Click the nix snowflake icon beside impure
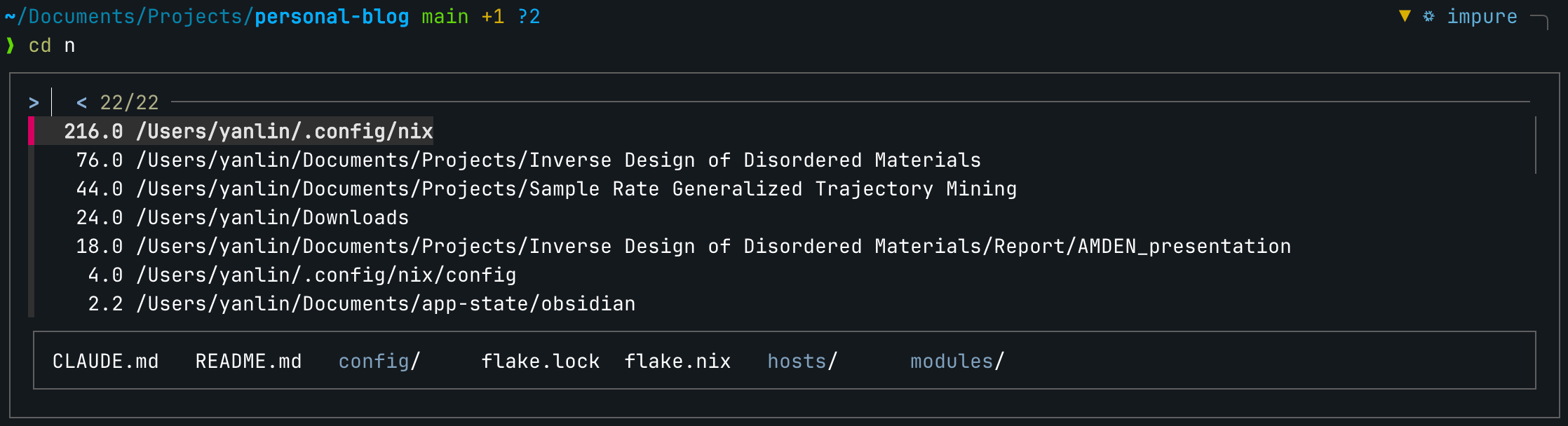This screenshot has width=1568, height=426. 1428,16
